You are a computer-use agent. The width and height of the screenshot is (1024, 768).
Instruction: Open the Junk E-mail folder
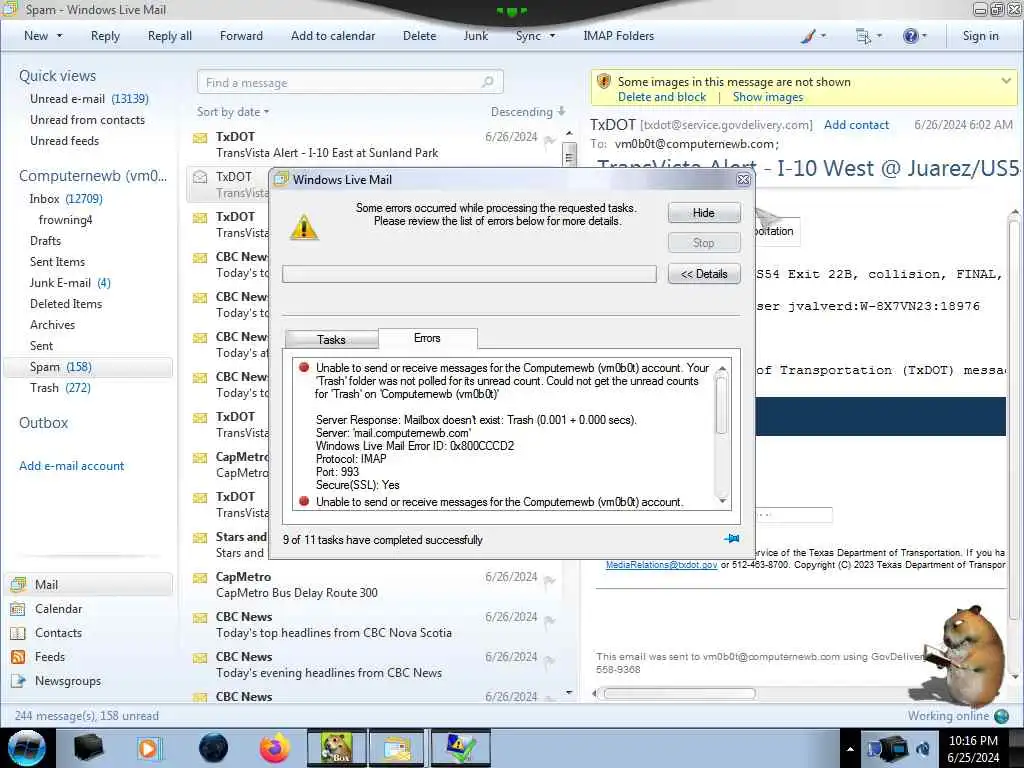70,283
